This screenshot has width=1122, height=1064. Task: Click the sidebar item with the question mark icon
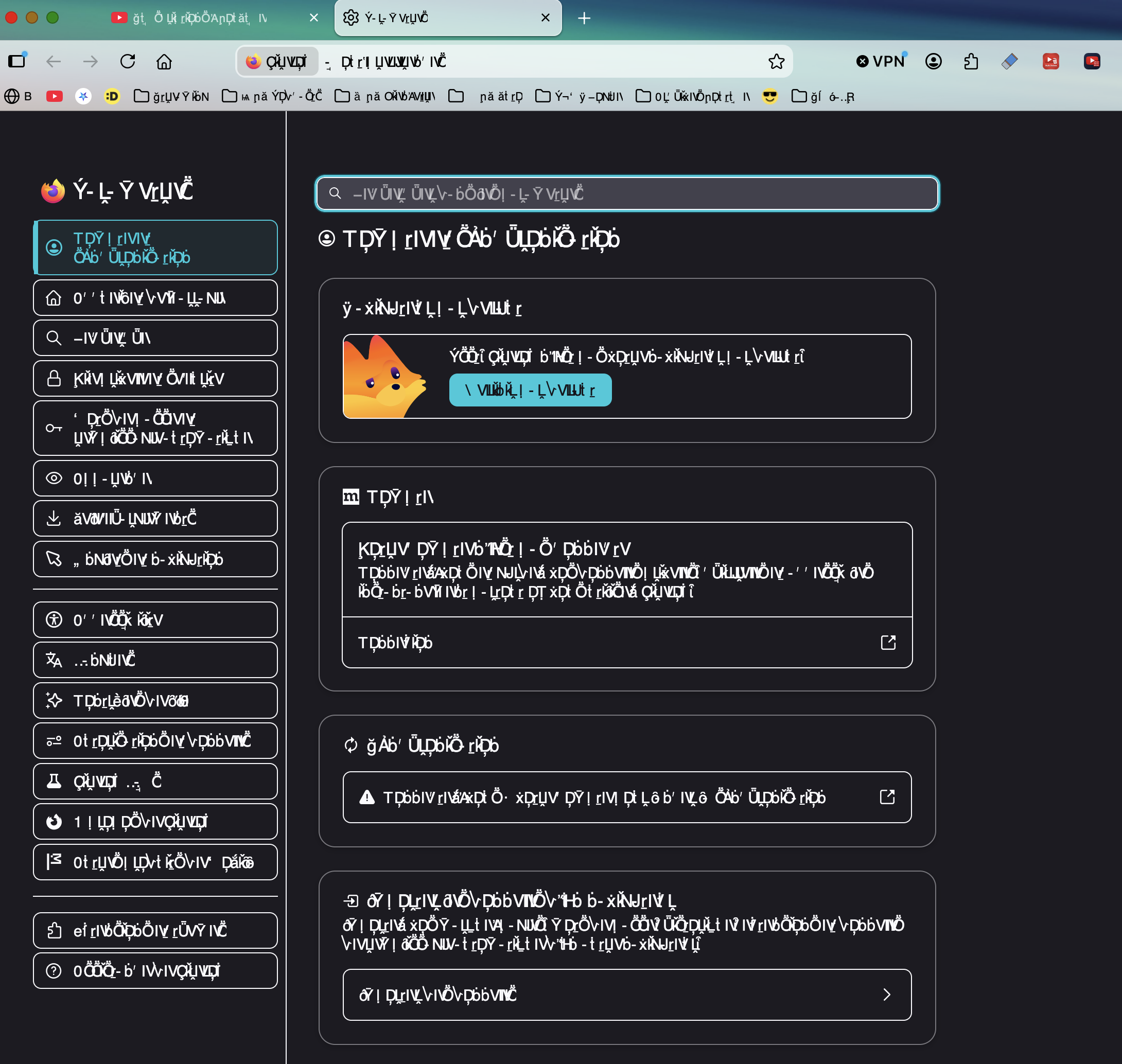pos(155,970)
